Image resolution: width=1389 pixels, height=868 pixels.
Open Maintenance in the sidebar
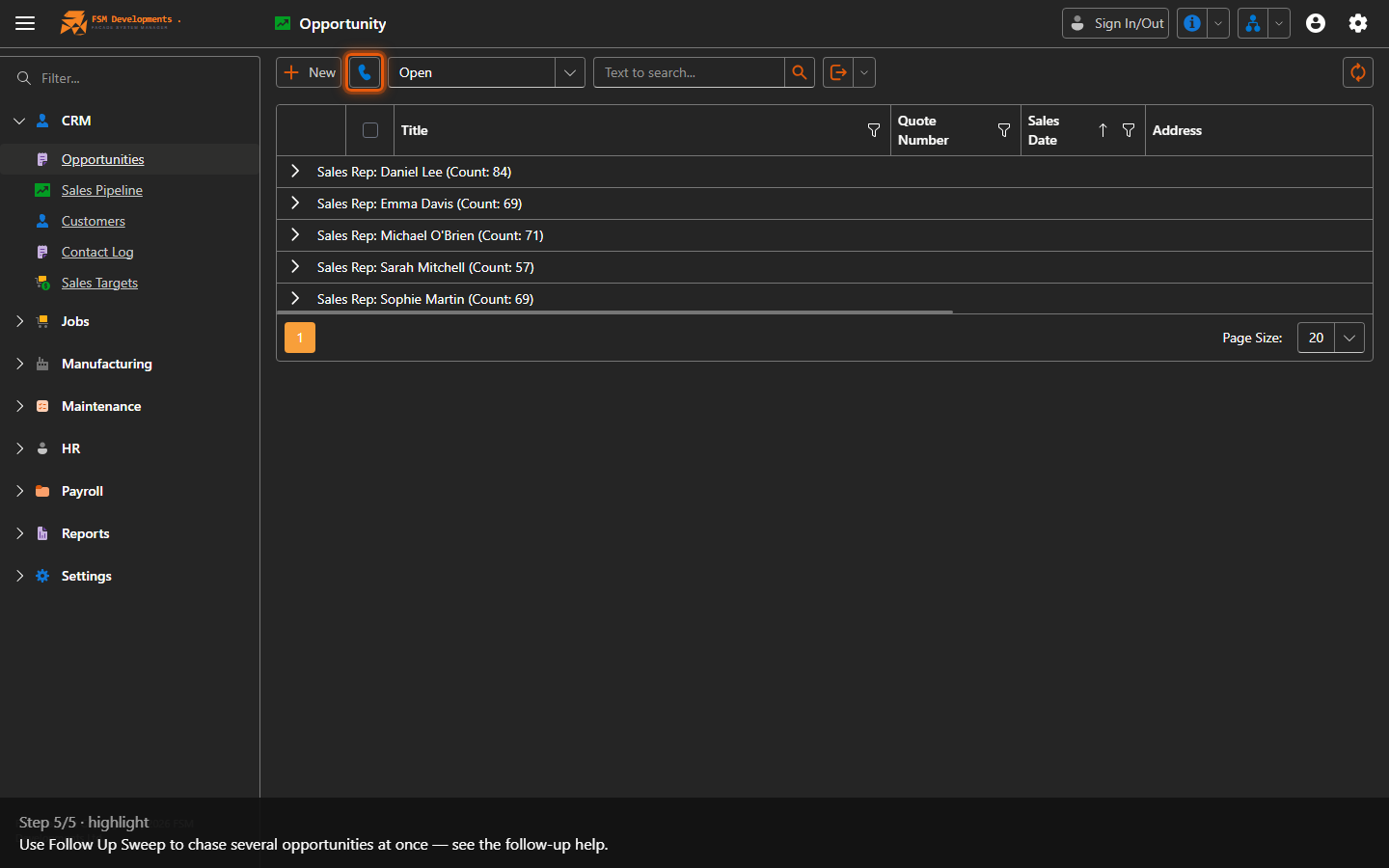click(101, 406)
